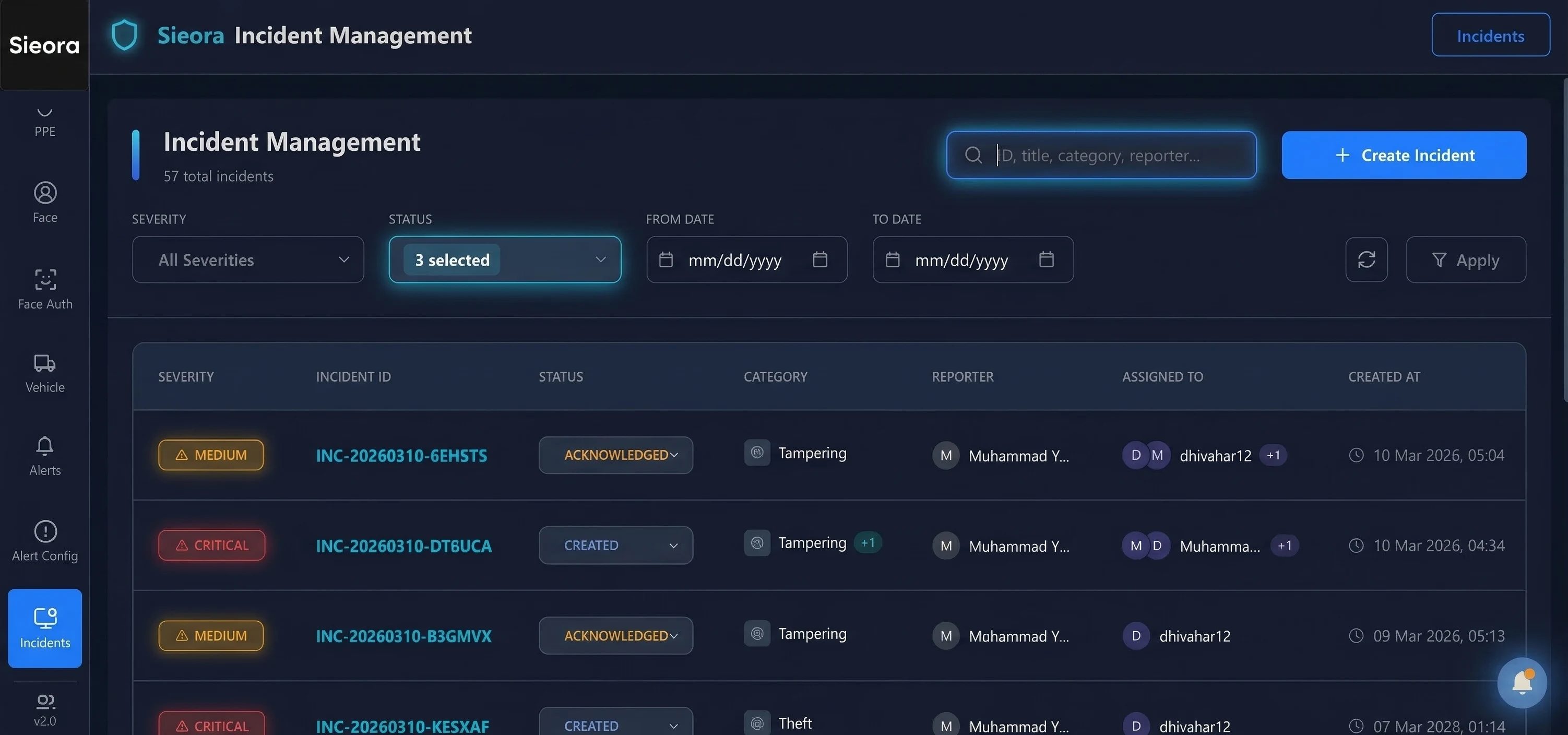The width and height of the screenshot is (1568, 735).
Task: Open the From Date calendar picker icon
Action: pyautogui.click(x=819, y=259)
